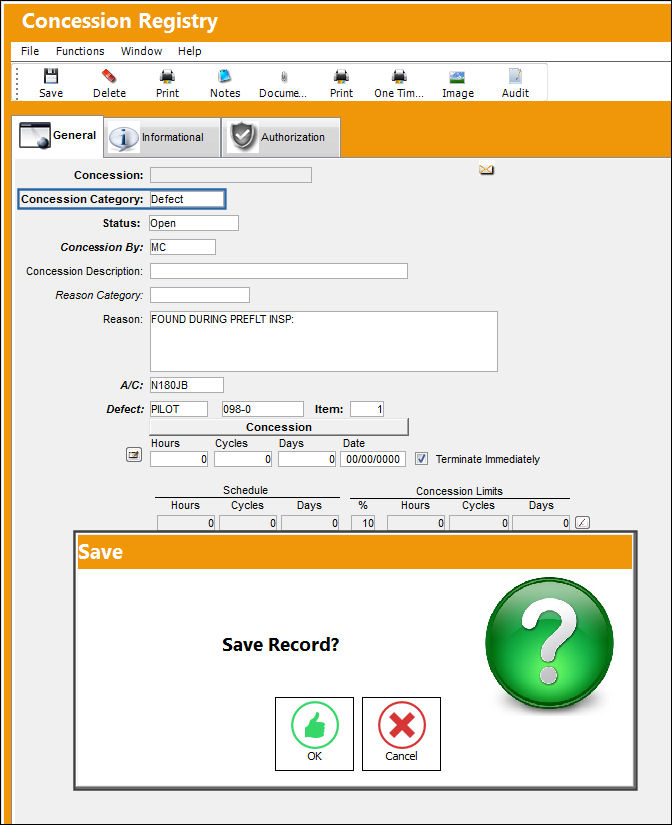Click the Schedule heading

(x=245, y=490)
